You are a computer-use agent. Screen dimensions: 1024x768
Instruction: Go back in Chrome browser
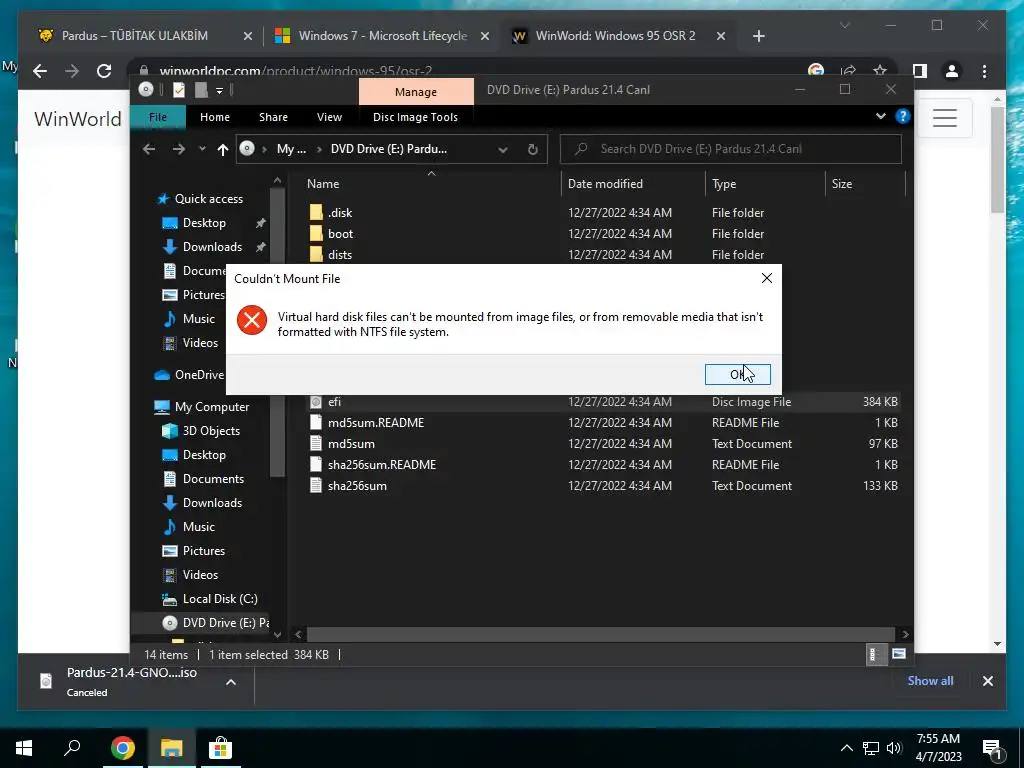coord(40,71)
